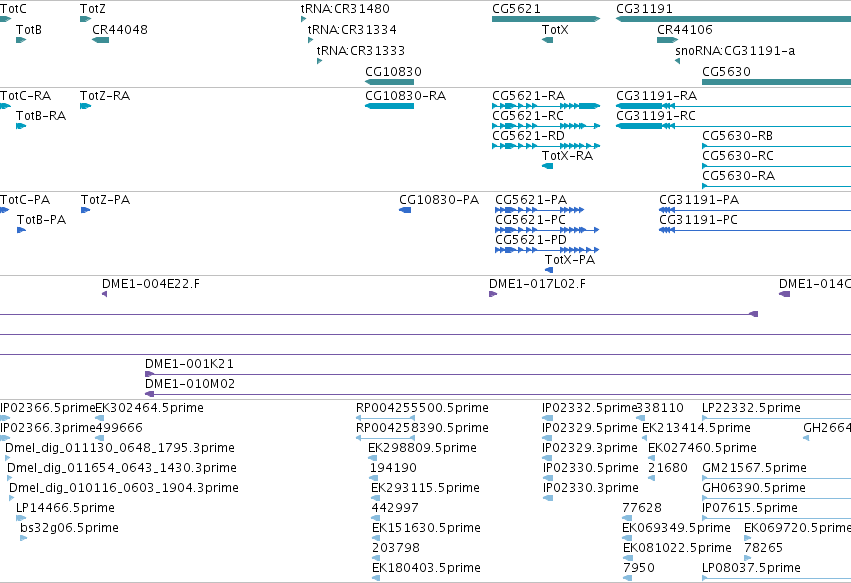Click protein CG31191-PC label
851x583 pixels.
(x=698, y=220)
